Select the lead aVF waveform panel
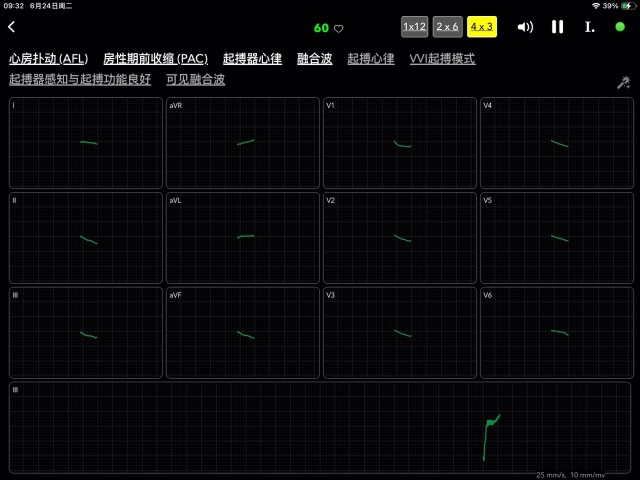The image size is (640, 480). coord(243,333)
